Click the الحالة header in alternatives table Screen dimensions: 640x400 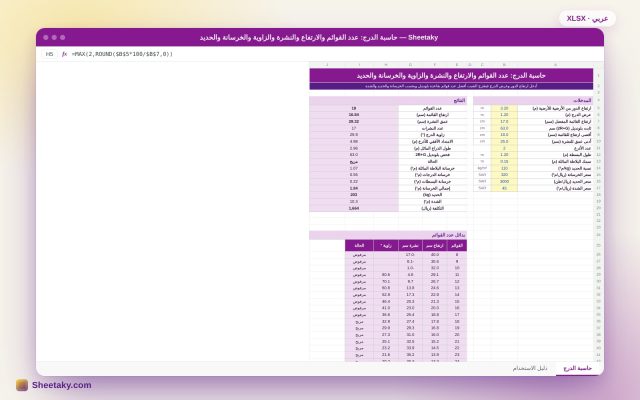point(359,246)
